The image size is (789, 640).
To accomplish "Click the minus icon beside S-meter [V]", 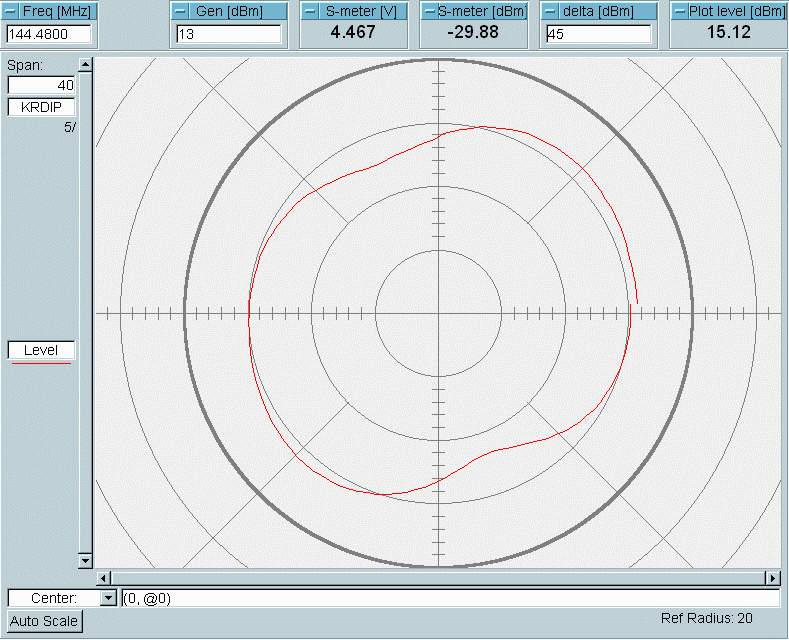I will (x=310, y=11).
